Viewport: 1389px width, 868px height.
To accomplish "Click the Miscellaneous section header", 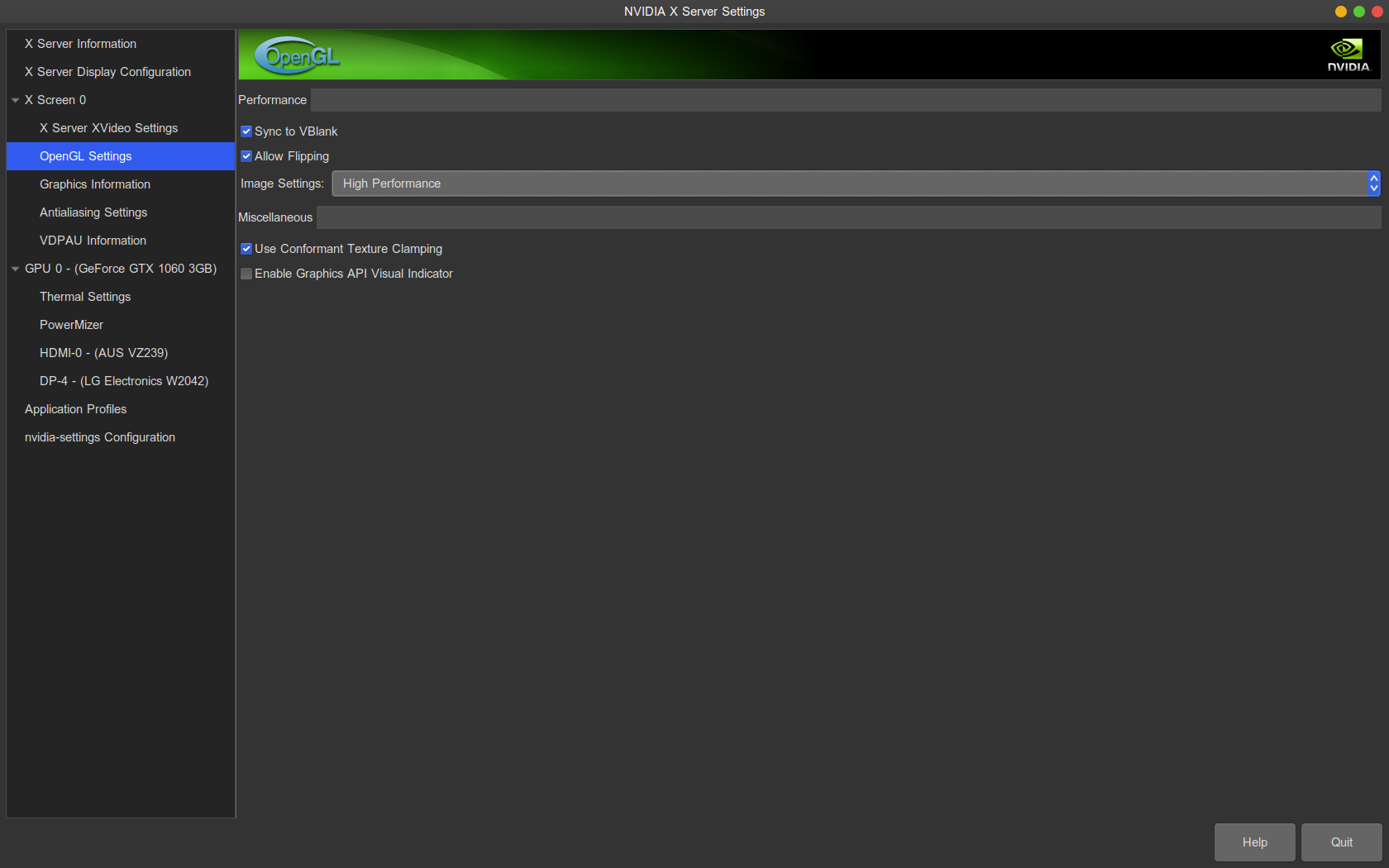I will pyautogui.click(x=275, y=217).
